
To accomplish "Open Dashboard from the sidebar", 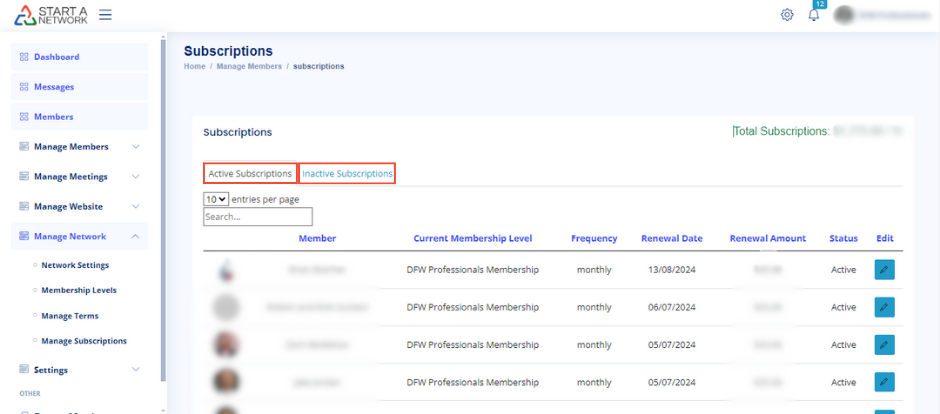I will (56, 57).
